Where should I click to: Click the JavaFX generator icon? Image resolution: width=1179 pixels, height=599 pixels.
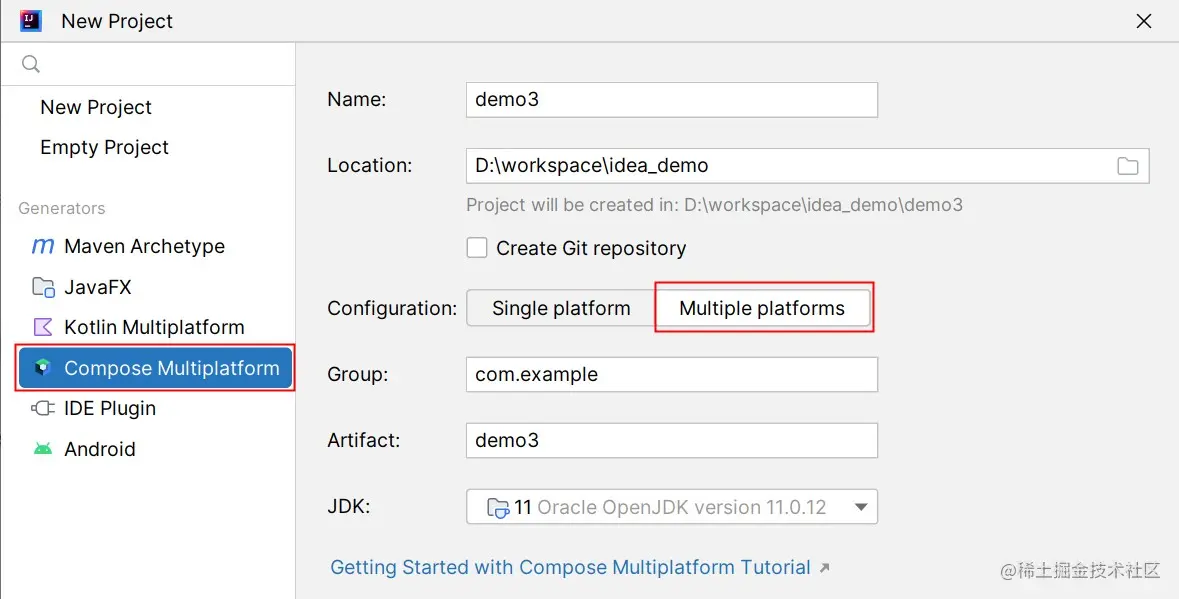point(42,287)
